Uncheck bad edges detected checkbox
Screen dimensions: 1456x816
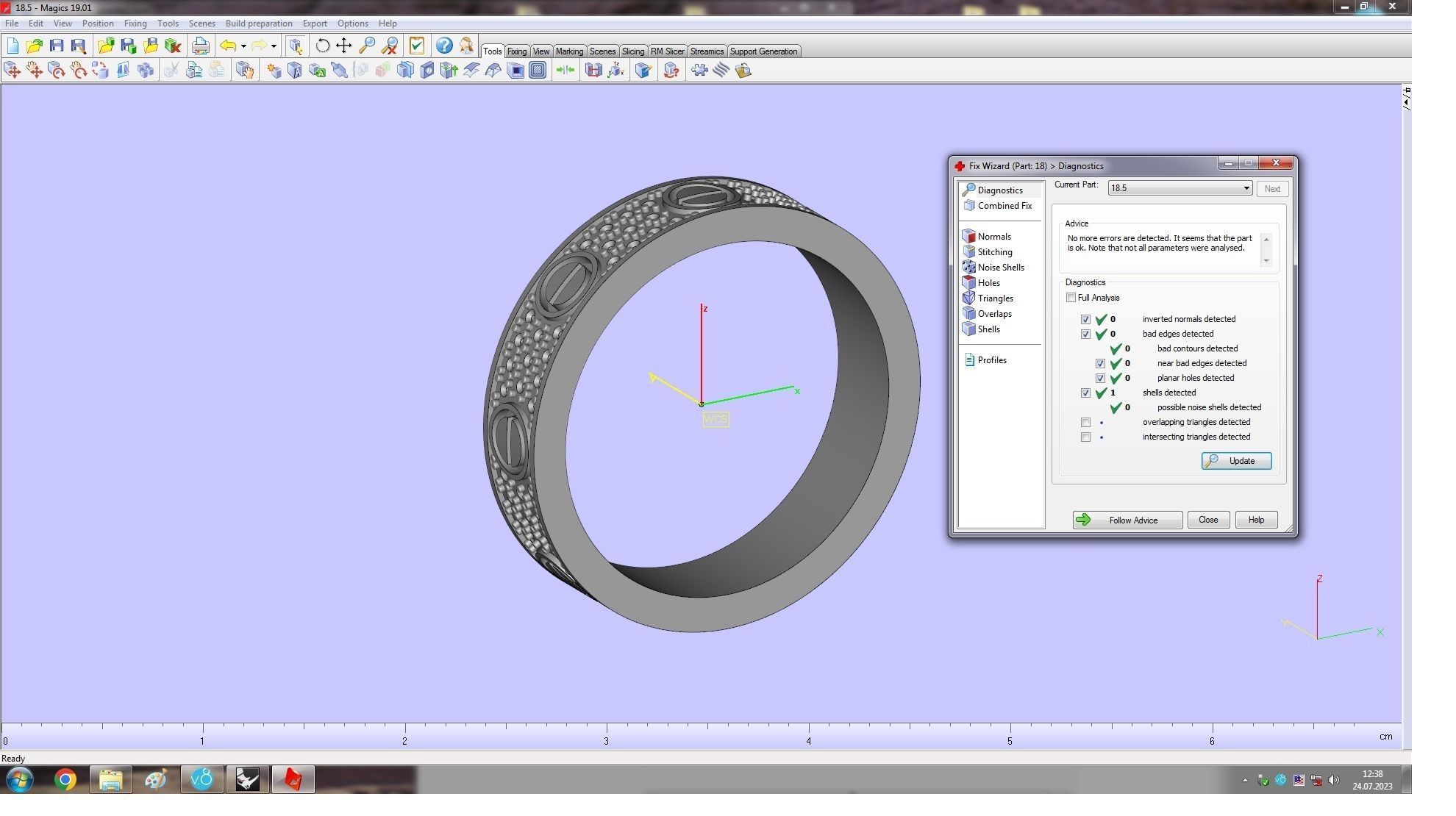coord(1085,334)
